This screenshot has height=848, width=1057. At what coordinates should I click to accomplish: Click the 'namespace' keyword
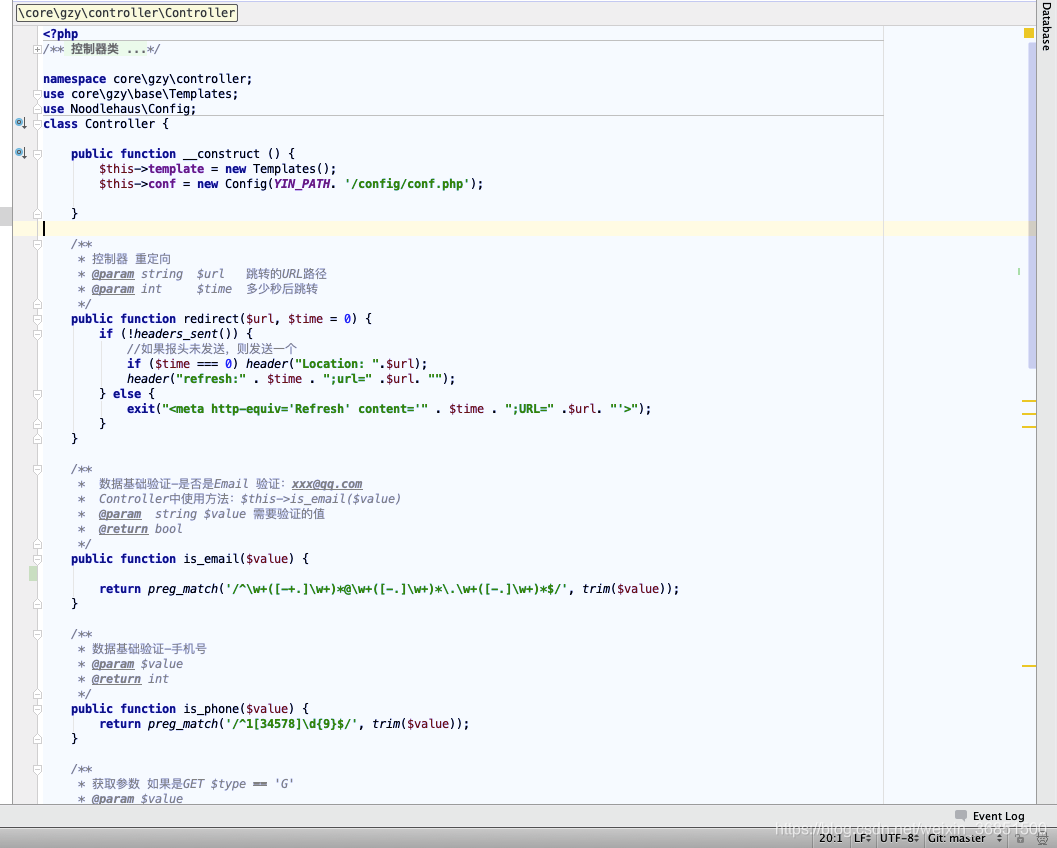coord(74,79)
